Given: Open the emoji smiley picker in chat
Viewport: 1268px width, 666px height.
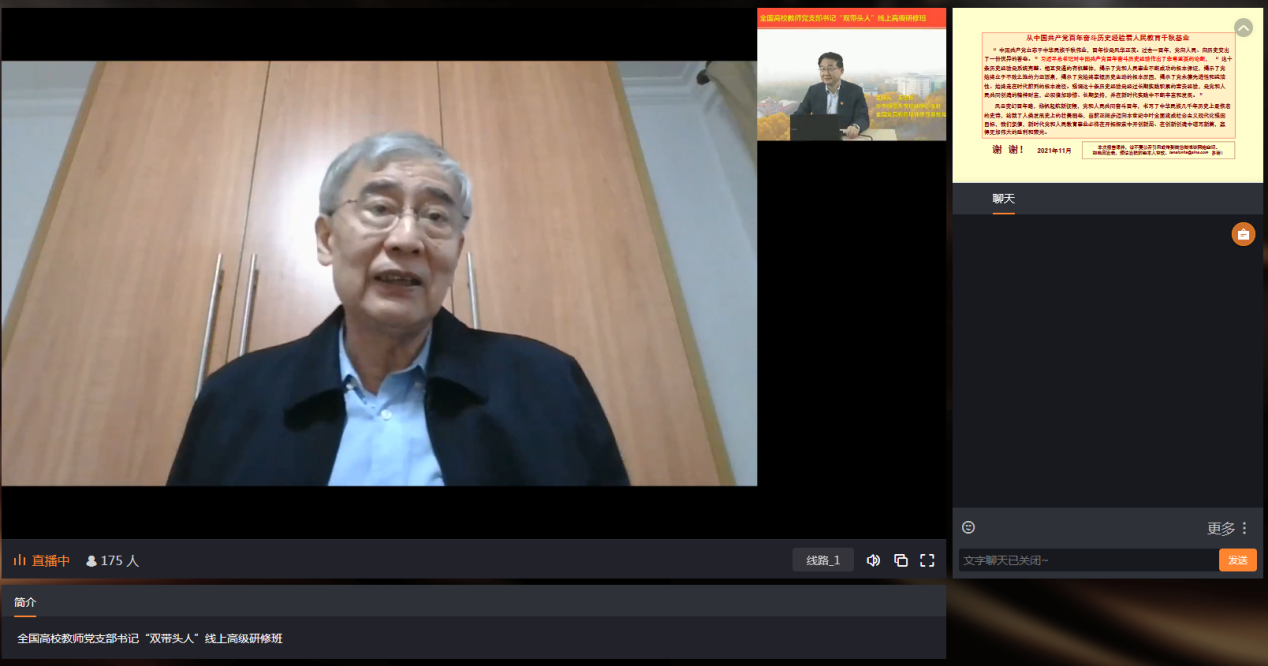Looking at the screenshot, I should point(968,527).
